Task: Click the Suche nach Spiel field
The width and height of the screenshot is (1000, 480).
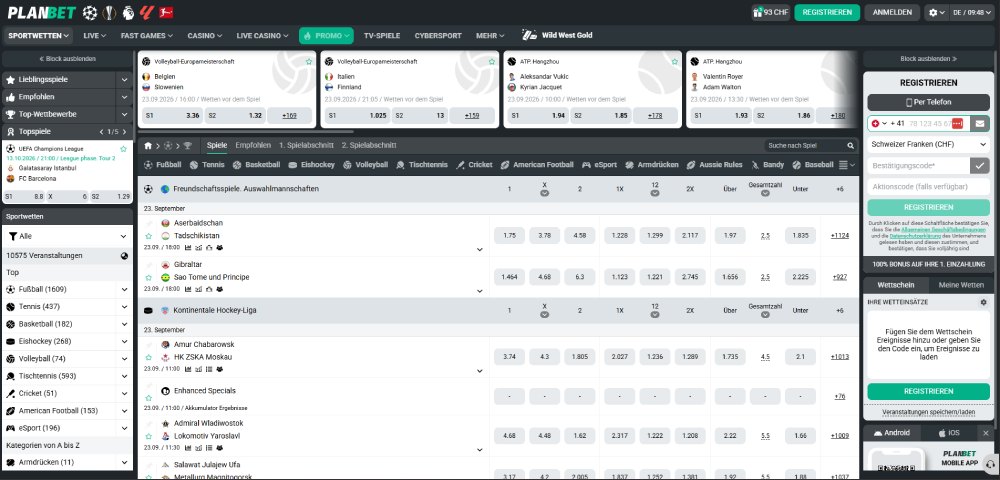Action: [805, 146]
